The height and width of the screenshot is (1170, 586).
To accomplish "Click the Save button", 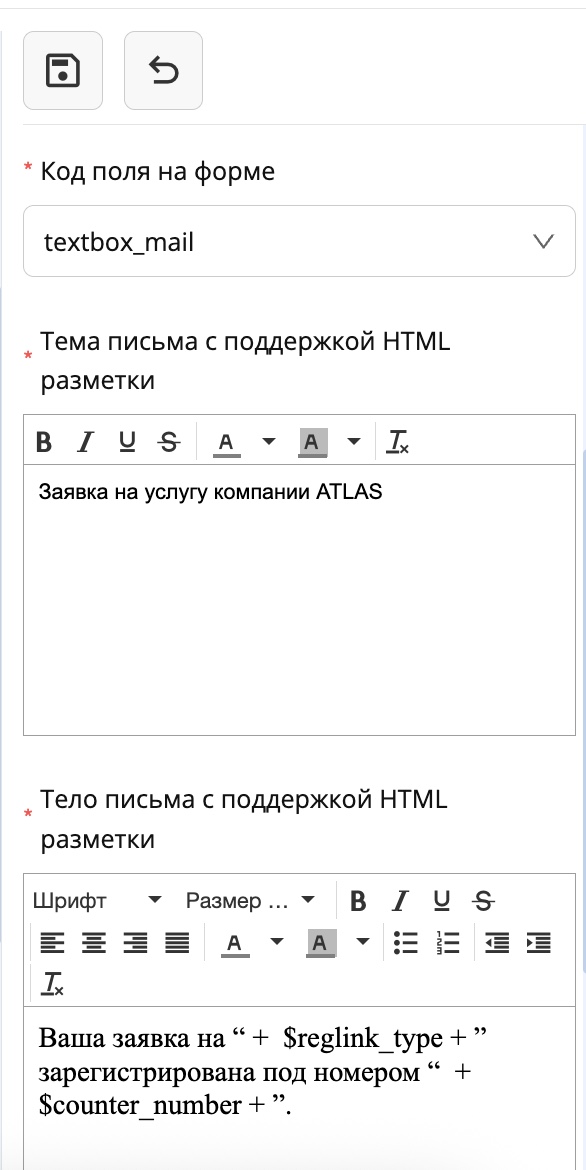I will tap(62, 70).
